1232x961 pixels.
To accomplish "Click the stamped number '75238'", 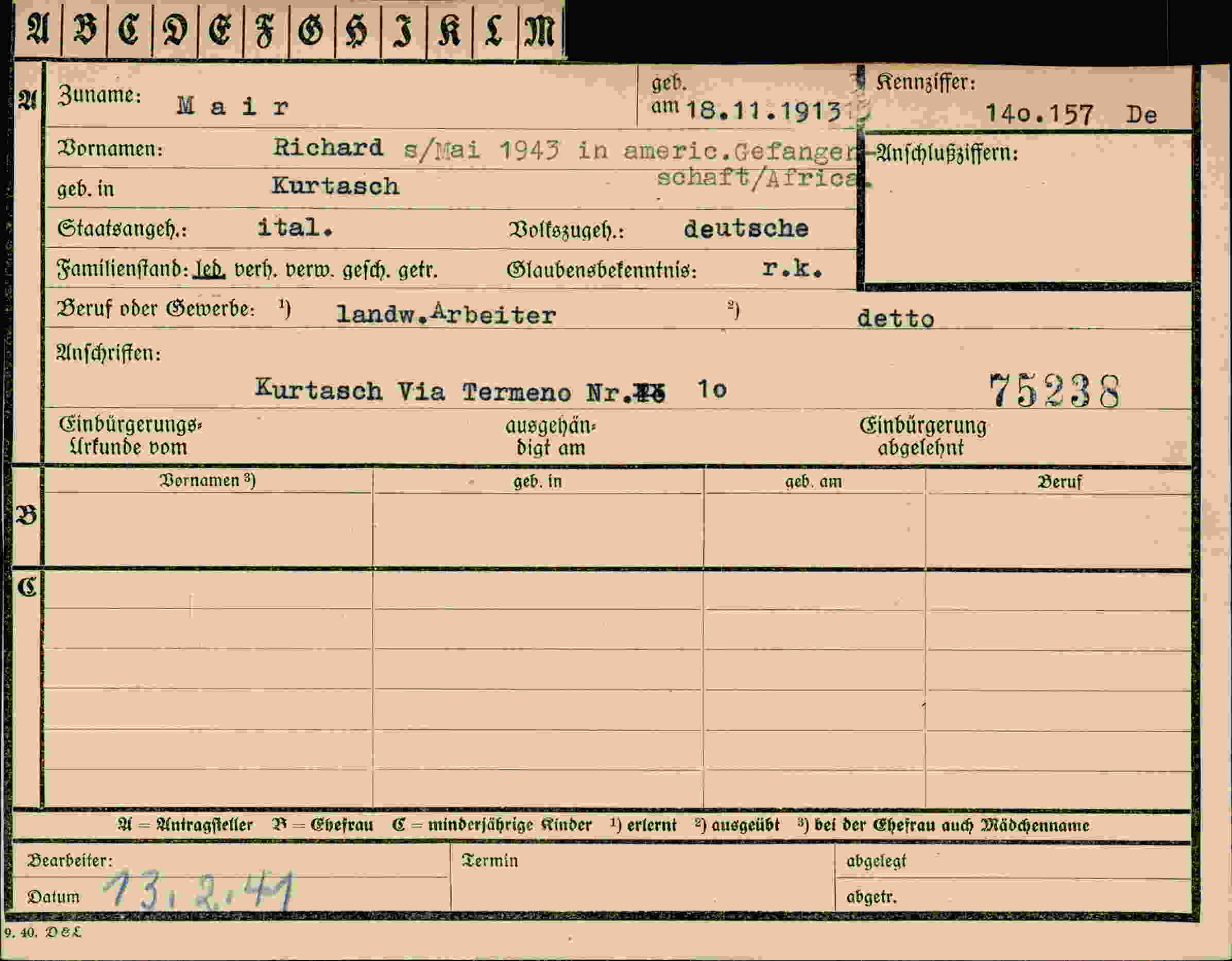I will [1054, 390].
